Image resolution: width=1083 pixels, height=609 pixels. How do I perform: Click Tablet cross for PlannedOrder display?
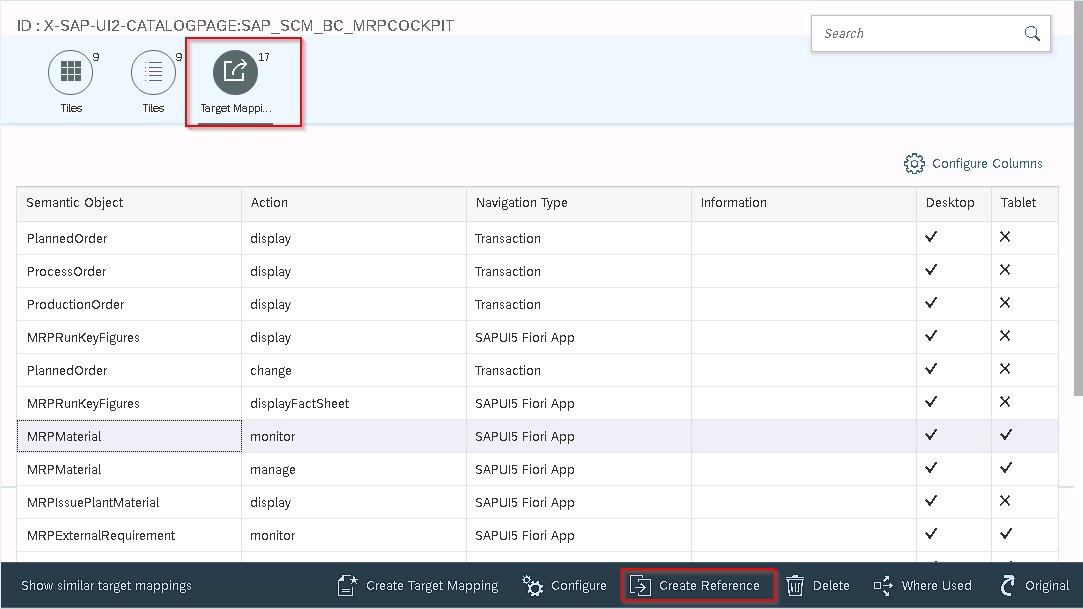pyautogui.click(x=1005, y=238)
